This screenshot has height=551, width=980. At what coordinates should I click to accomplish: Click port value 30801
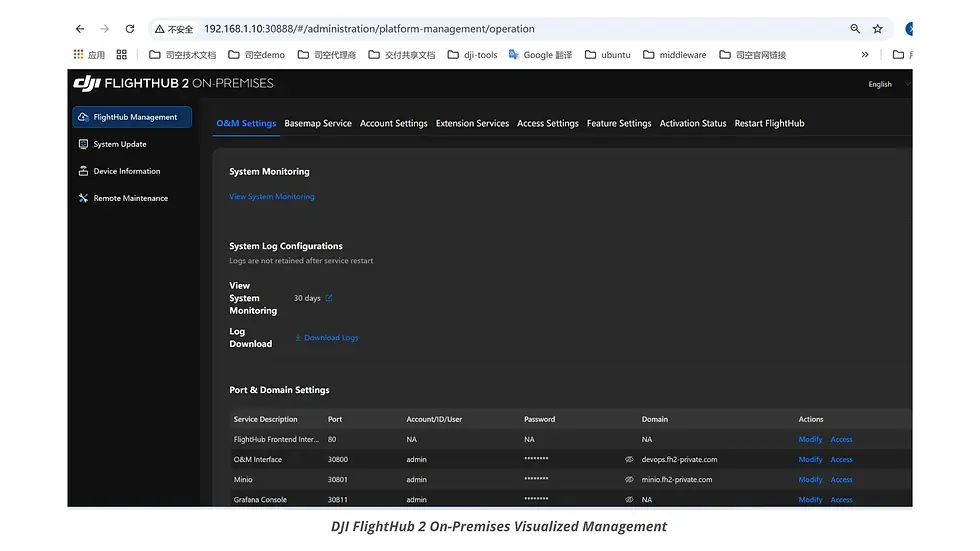pos(338,479)
